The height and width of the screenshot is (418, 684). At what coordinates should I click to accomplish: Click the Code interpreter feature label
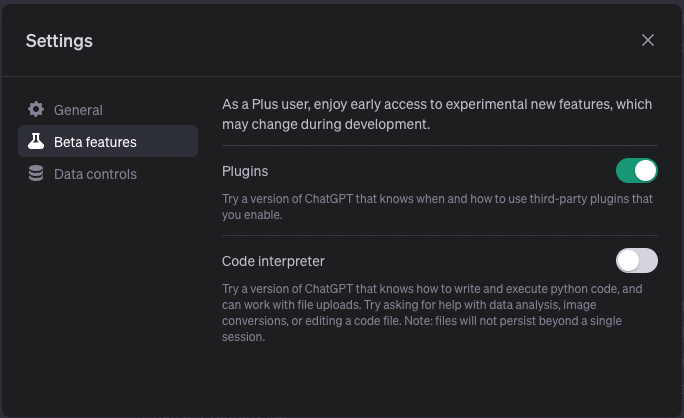point(273,261)
